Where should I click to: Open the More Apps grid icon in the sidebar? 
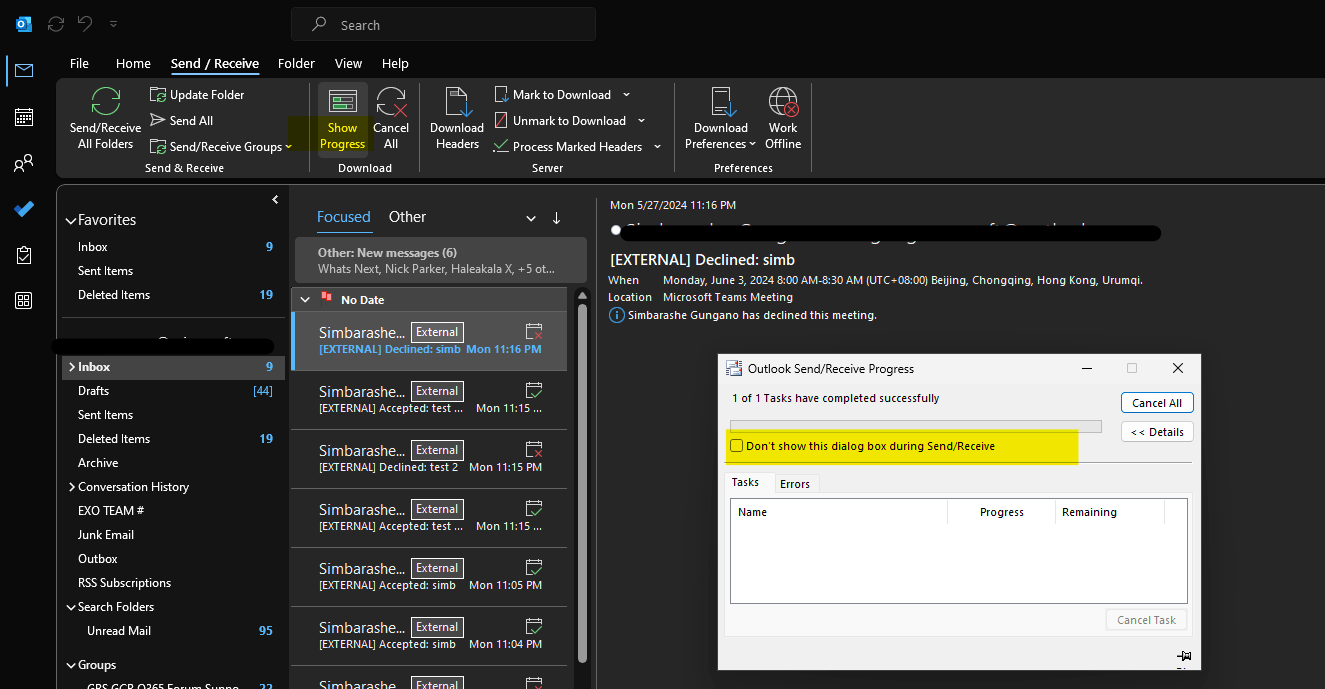[x=24, y=301]
